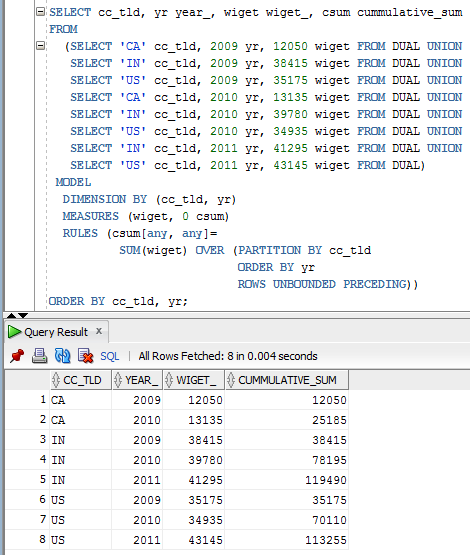The width and height of the screenshot is (470, 555).
Task: Click the splitter down arrow
Action: pyautogui.click(x=23, y=315)
